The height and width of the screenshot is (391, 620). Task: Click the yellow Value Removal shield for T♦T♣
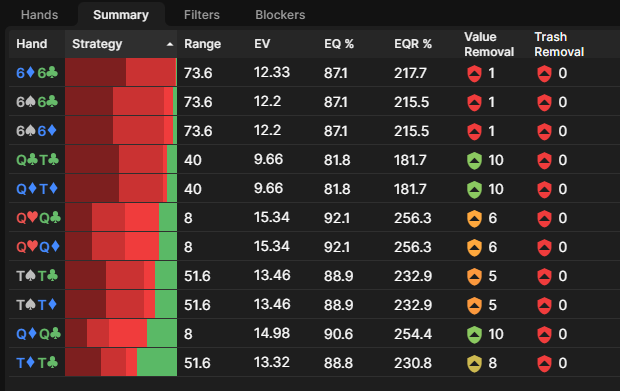[474, 364]
